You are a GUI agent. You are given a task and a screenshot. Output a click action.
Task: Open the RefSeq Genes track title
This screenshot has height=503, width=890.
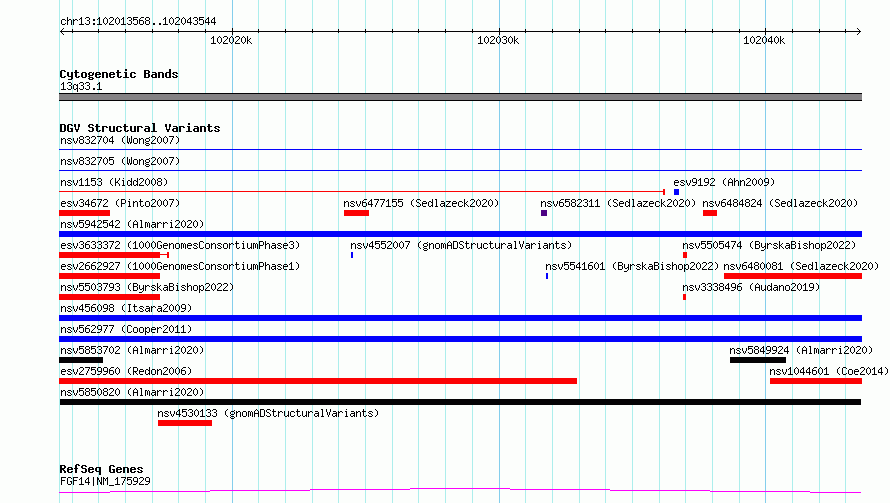[x=102, y=469]
